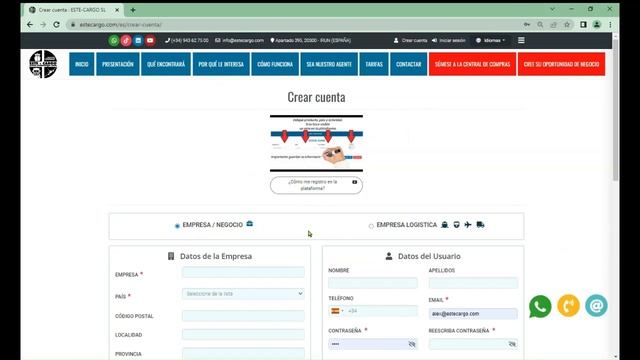Click the ESTE-CARGO logo
Image resolution: width=640 pixels, height=360 pixels.
(x=43, y=64)
